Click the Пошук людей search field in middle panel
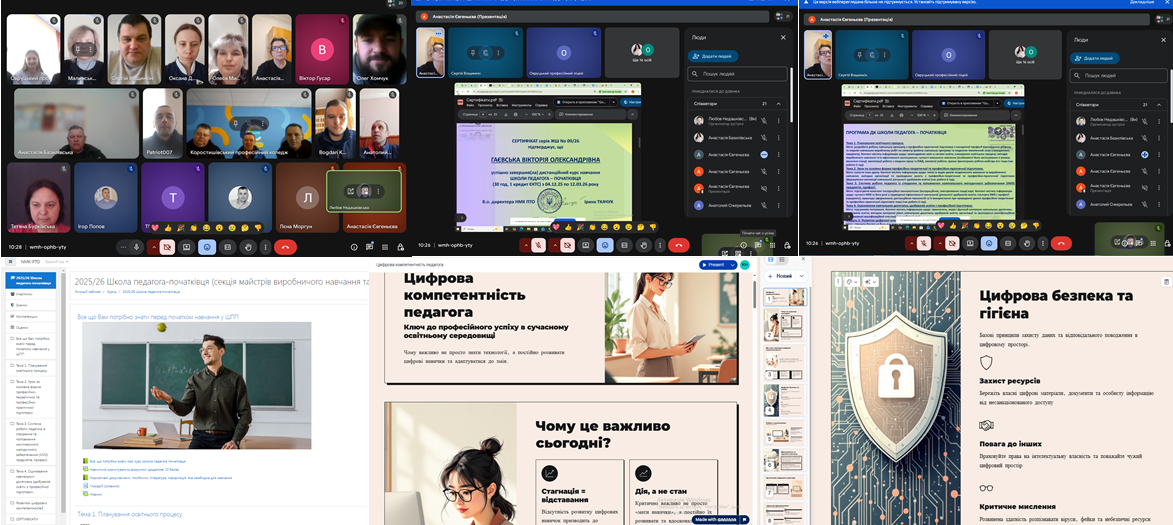The height and width of the screenshot is (525, 1173). [x=738, y=74]
